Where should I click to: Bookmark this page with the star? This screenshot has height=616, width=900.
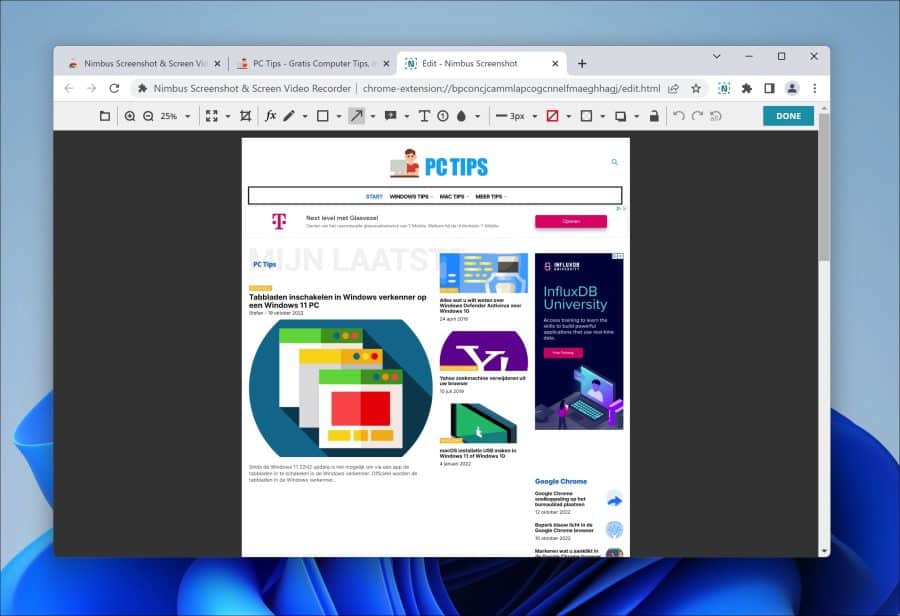click(x=696, y=88)
